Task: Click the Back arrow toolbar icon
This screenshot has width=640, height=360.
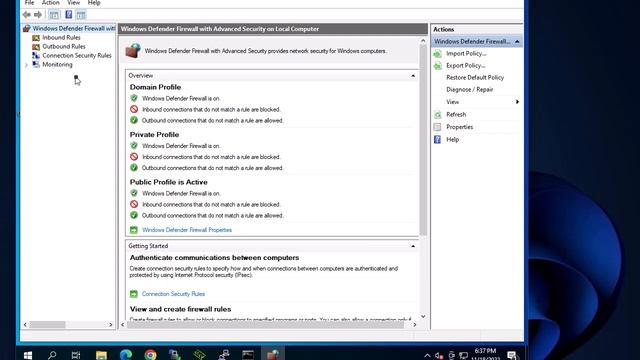Action: [27, 15]
